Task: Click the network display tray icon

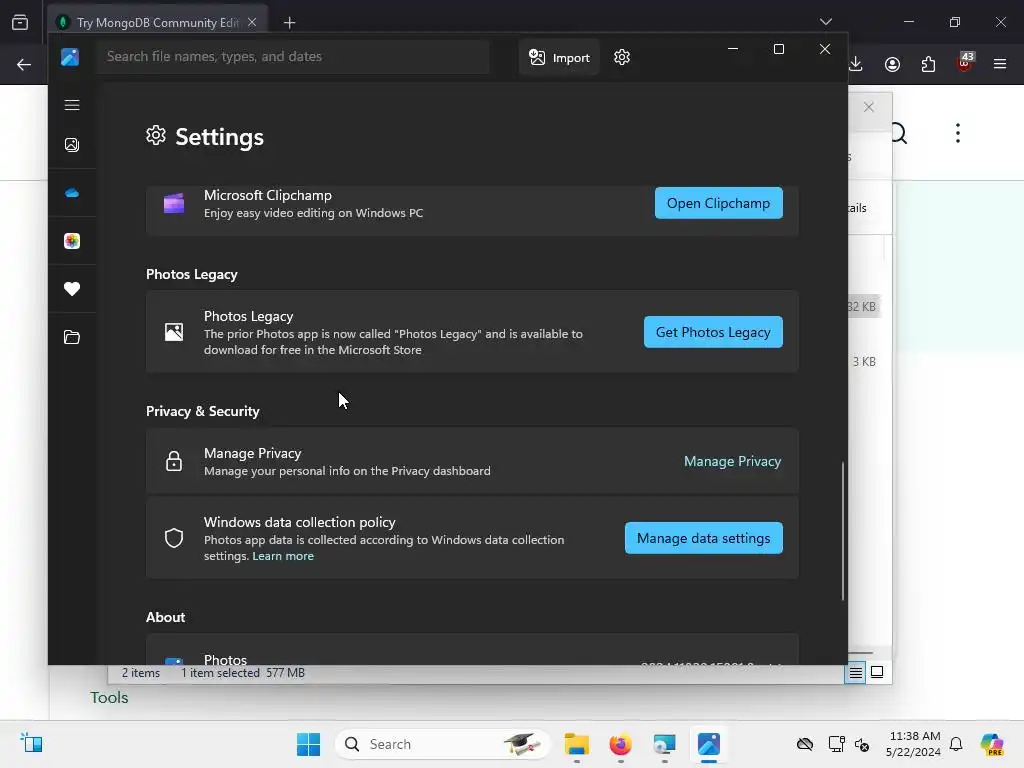Action: point(836,744)
